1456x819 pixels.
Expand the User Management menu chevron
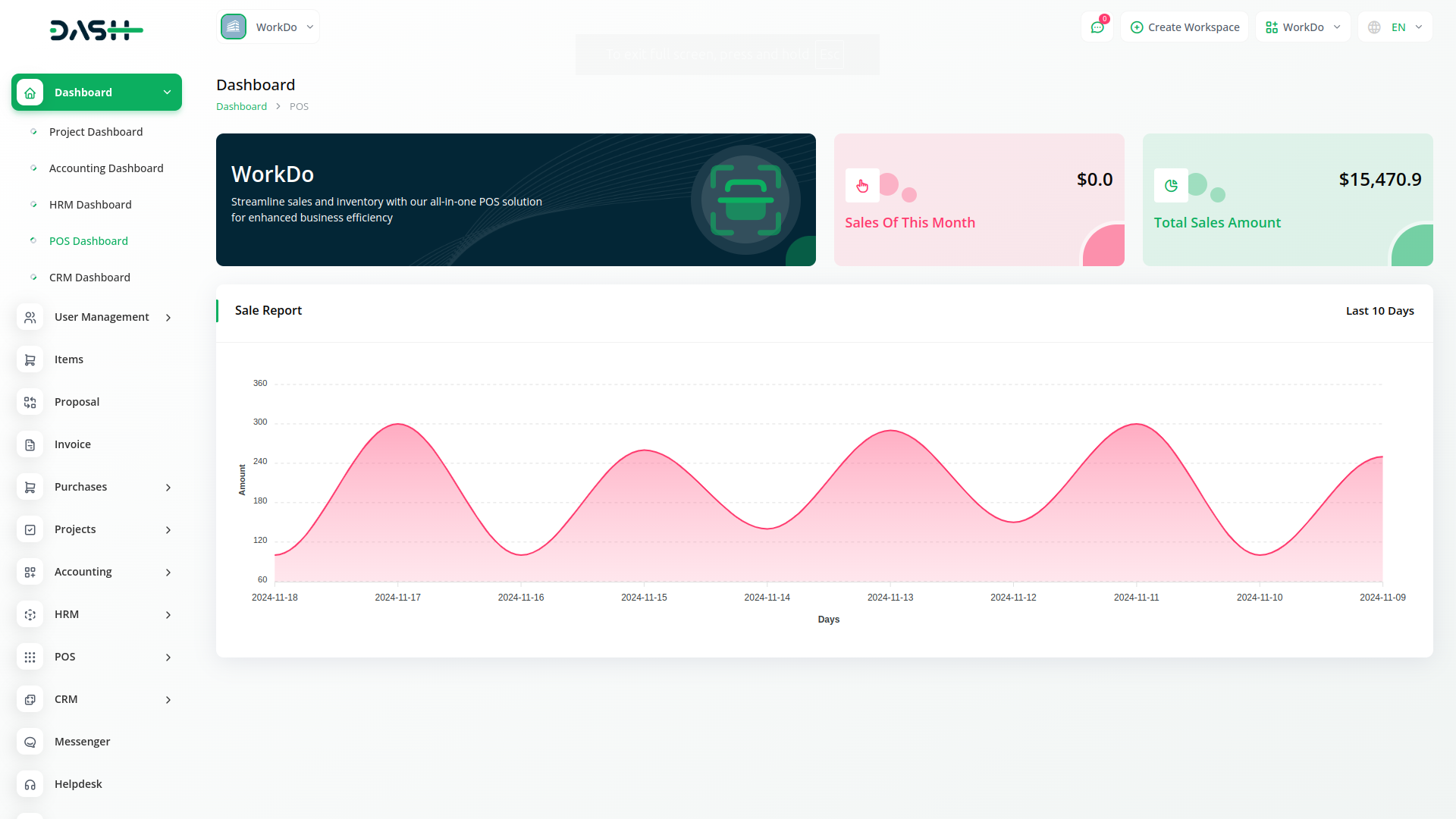(168, 318)
